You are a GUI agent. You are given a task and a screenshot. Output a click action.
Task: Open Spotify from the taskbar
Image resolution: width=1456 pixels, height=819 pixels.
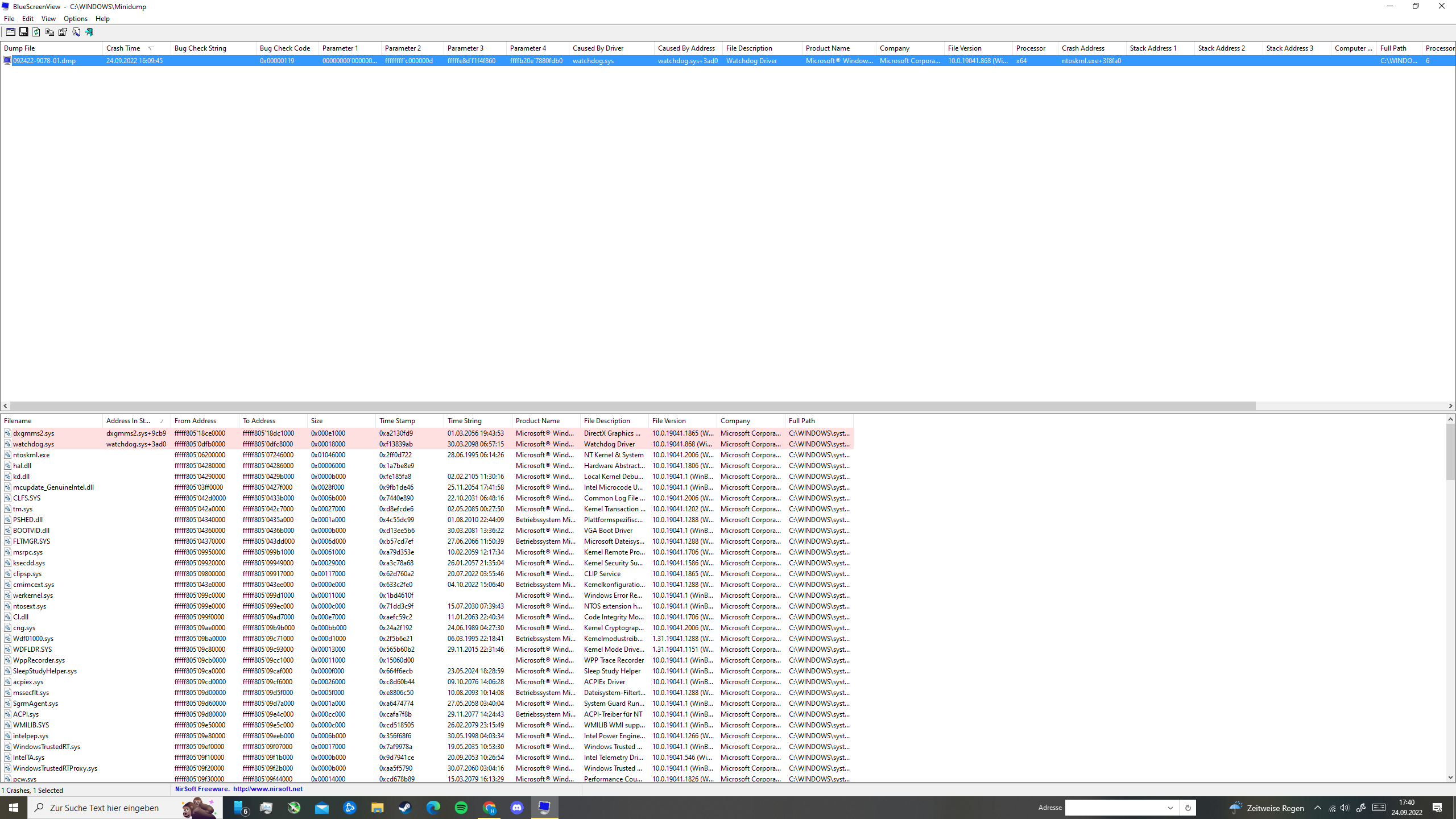[461, 808]
